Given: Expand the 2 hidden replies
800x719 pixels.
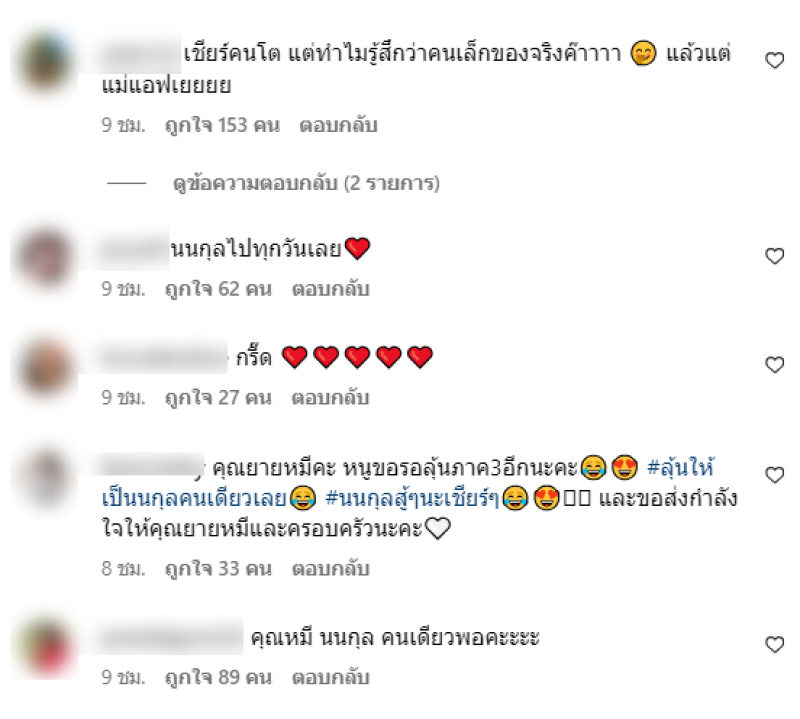Looking at the screenshot, I should 306,183.
